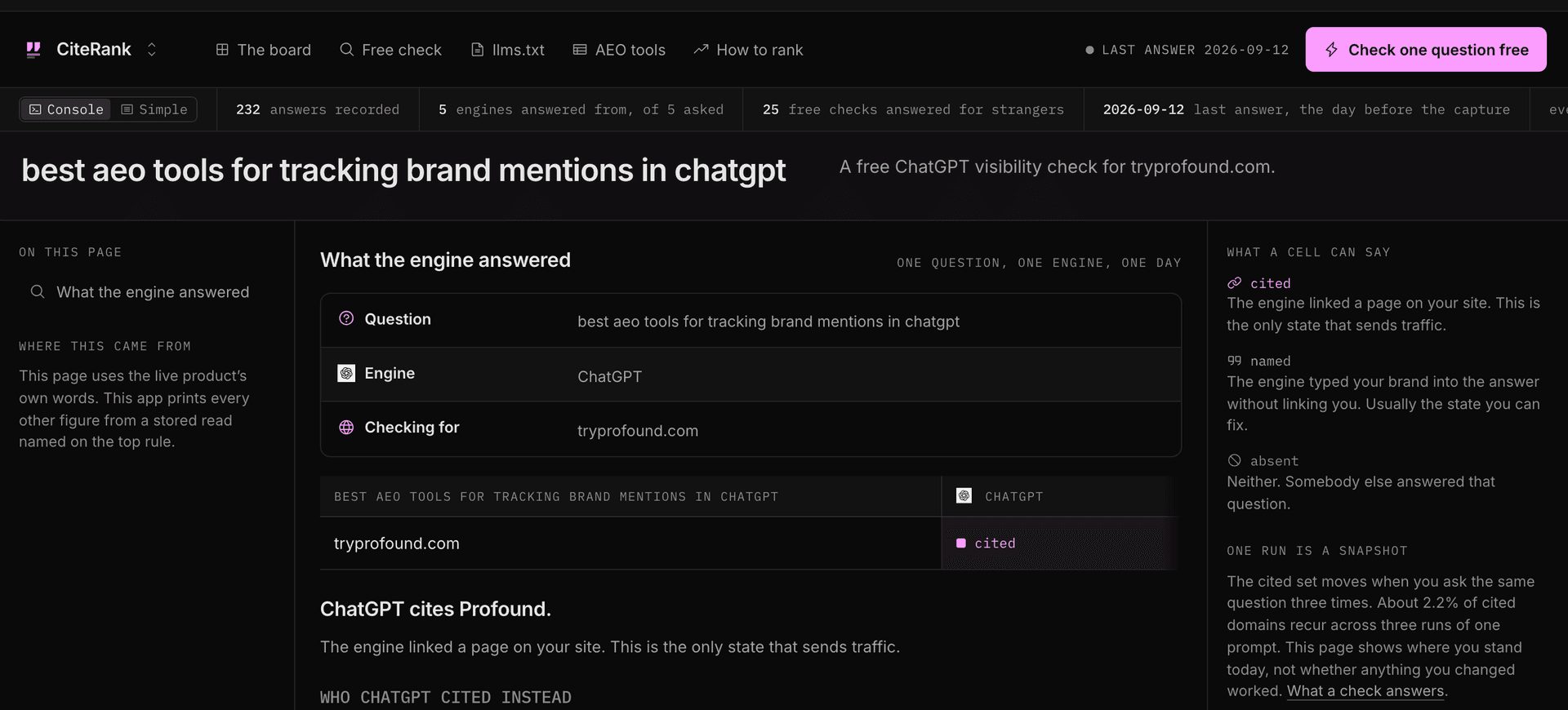Open What a check answers link

1365,691
